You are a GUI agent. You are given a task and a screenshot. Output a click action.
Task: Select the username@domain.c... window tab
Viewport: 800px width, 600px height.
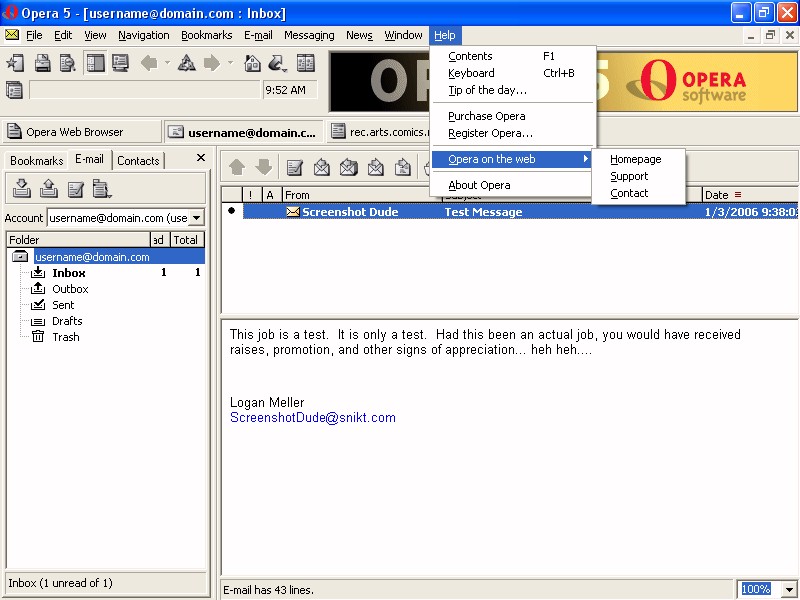(243, 132)
